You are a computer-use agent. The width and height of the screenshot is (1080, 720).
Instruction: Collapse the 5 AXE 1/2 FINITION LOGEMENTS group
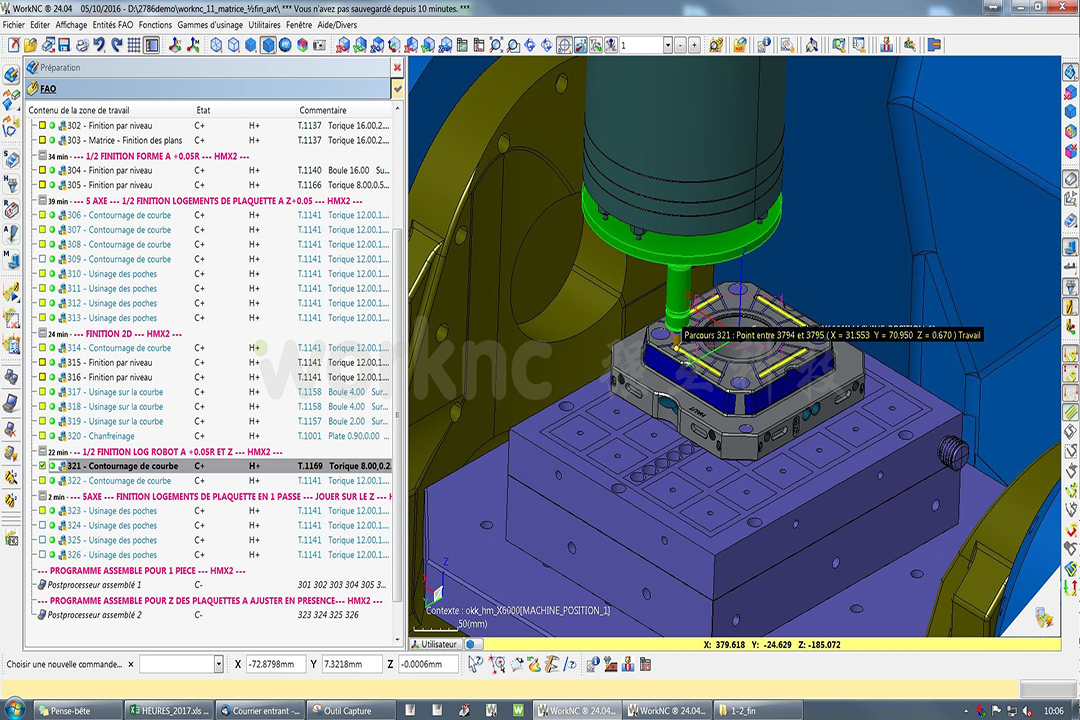(x=42, y=200)
